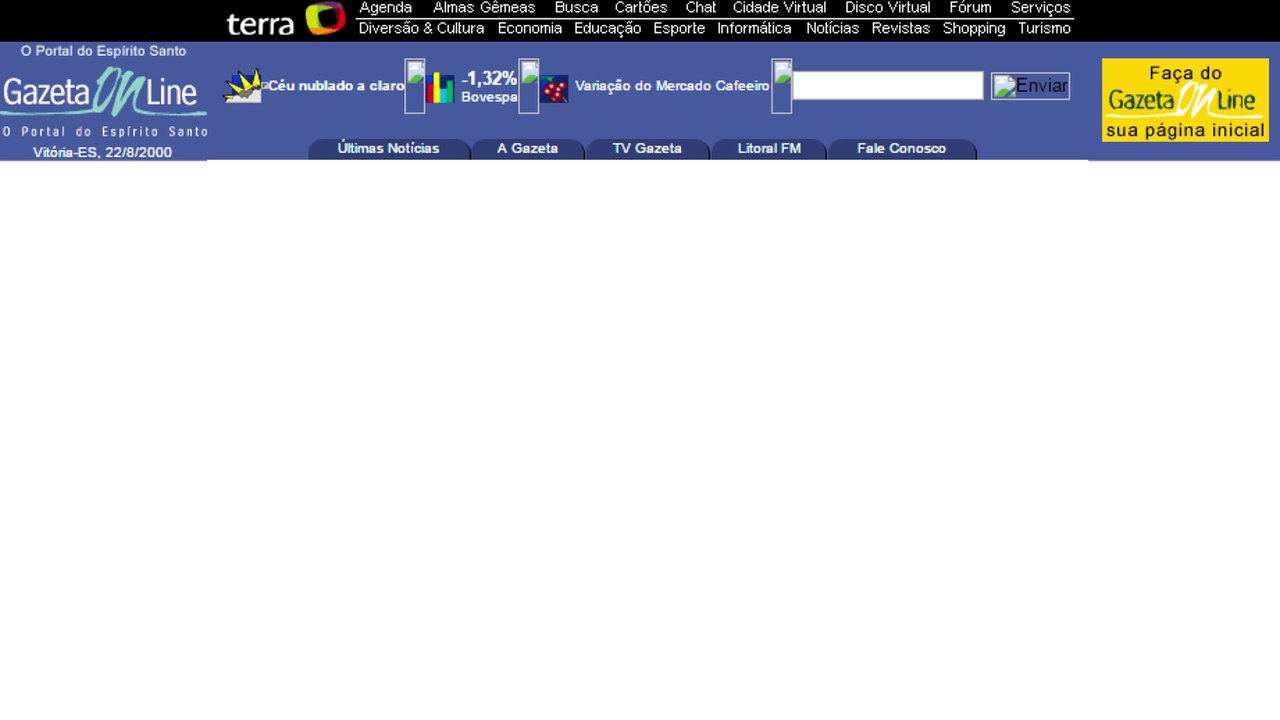Open the Disco Virtual link
Viewport: 1280px width, 720px height.
point(888,8)
